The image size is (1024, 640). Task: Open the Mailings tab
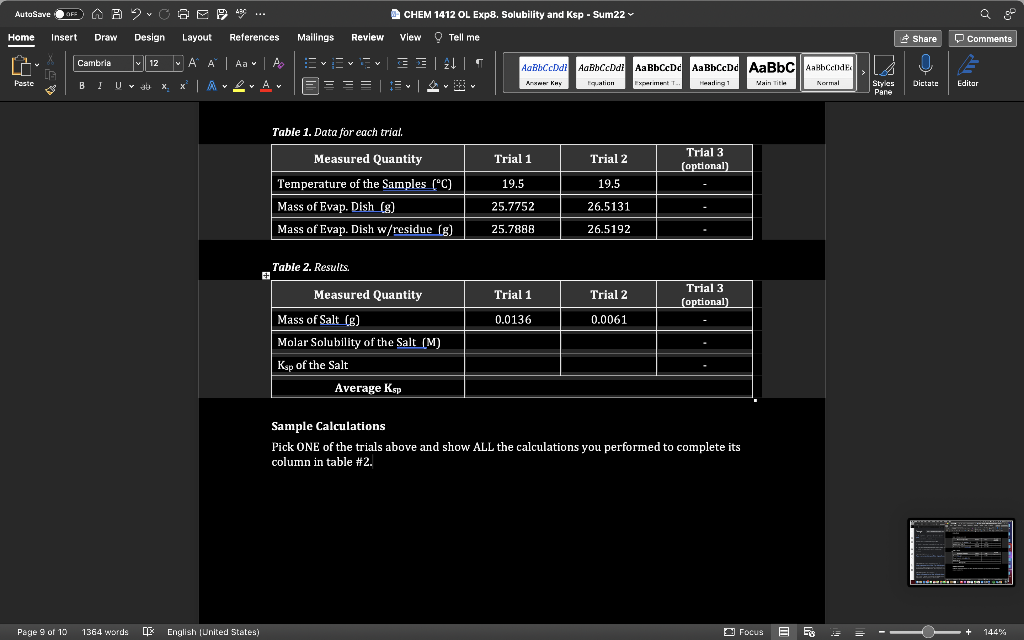[315, 37]
